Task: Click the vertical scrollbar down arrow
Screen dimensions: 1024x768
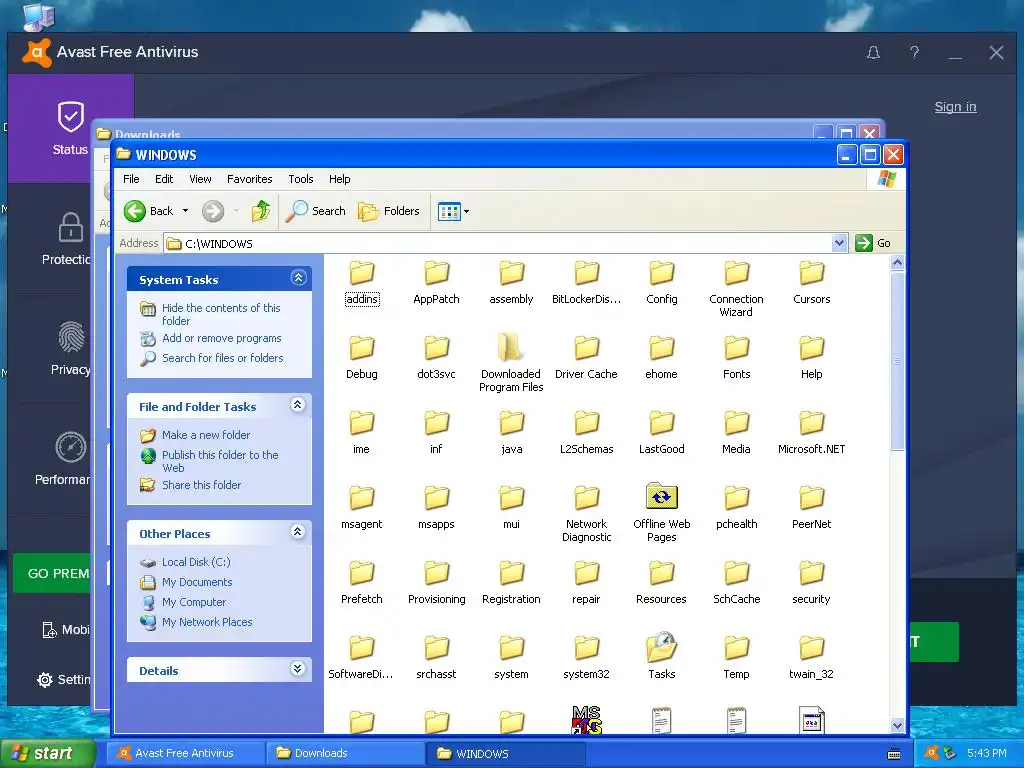Action: click(897, 726)
